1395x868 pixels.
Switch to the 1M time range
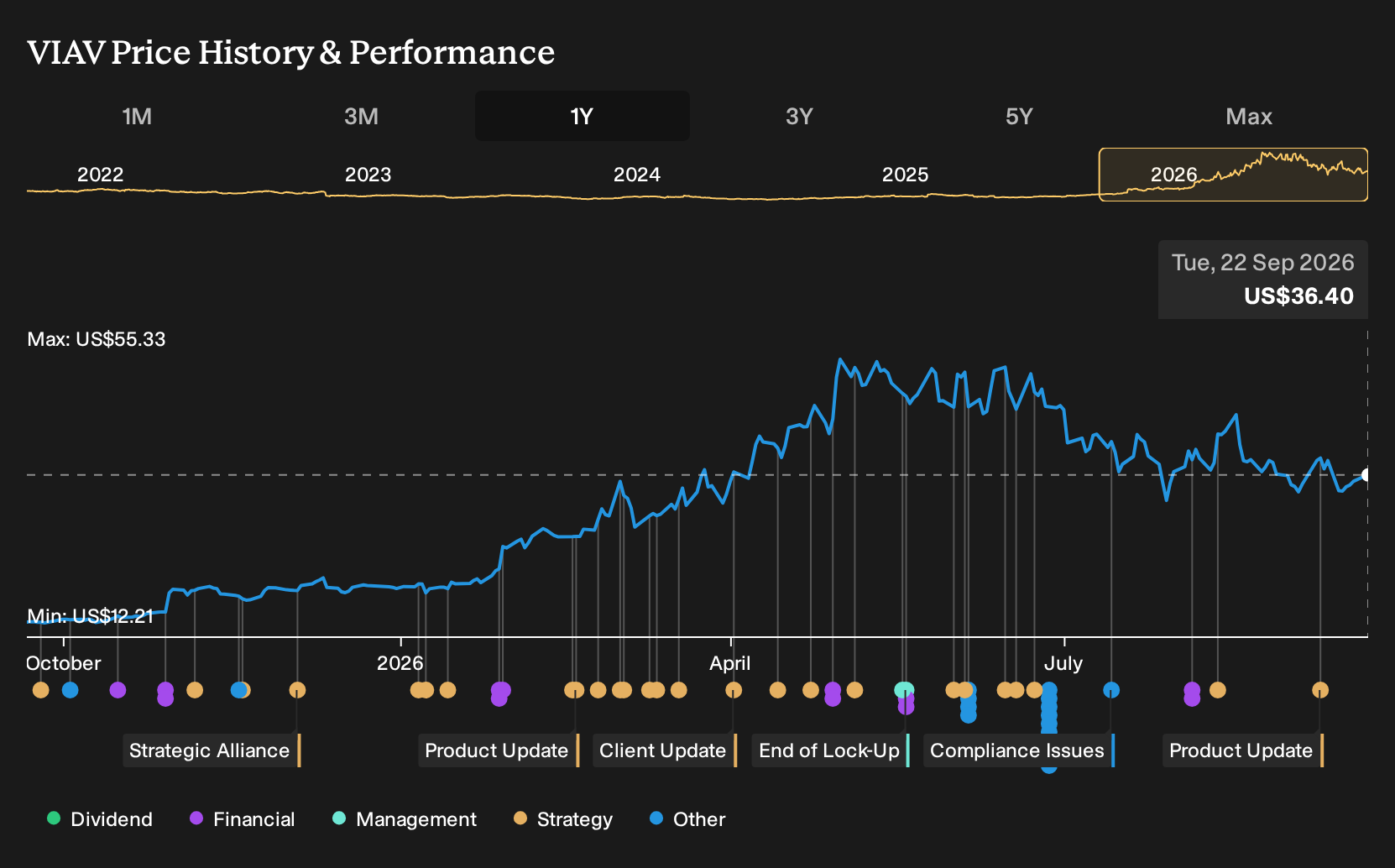pos(137,116)
